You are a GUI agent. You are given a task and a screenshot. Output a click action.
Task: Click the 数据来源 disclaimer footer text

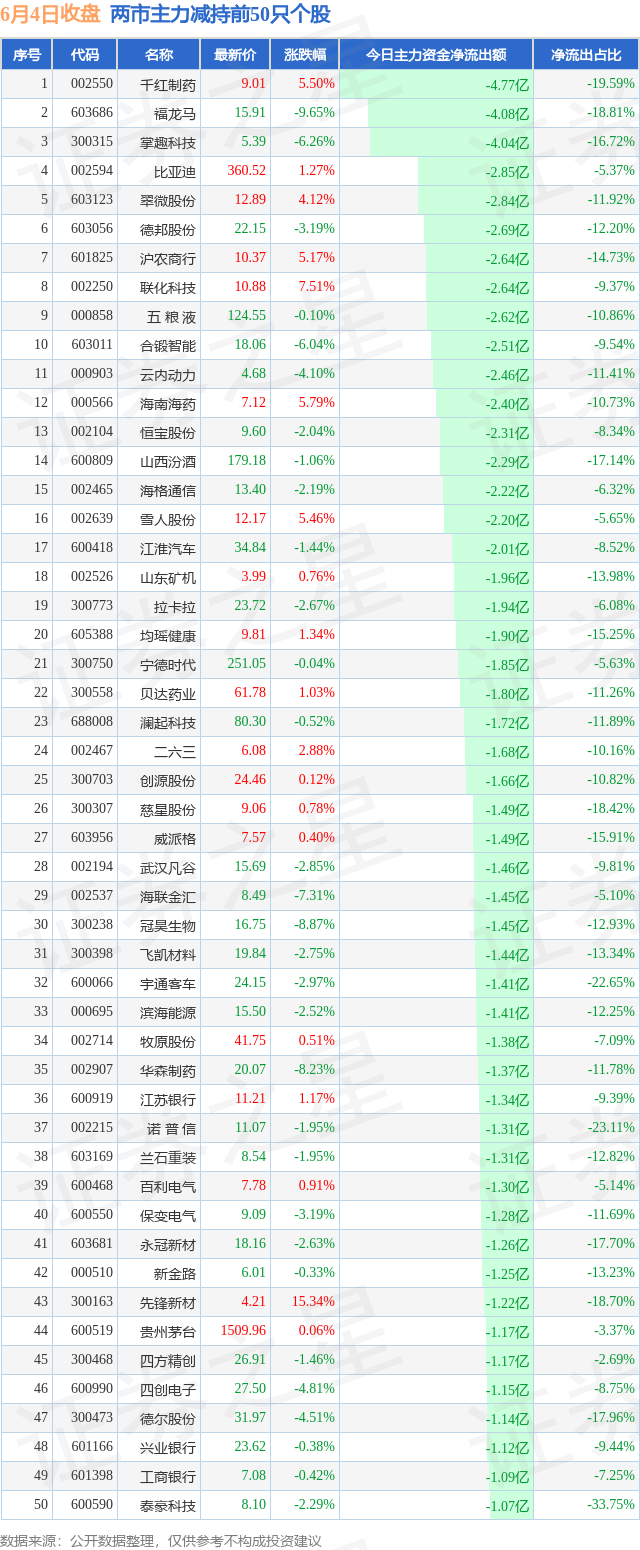click(161, 1541)
